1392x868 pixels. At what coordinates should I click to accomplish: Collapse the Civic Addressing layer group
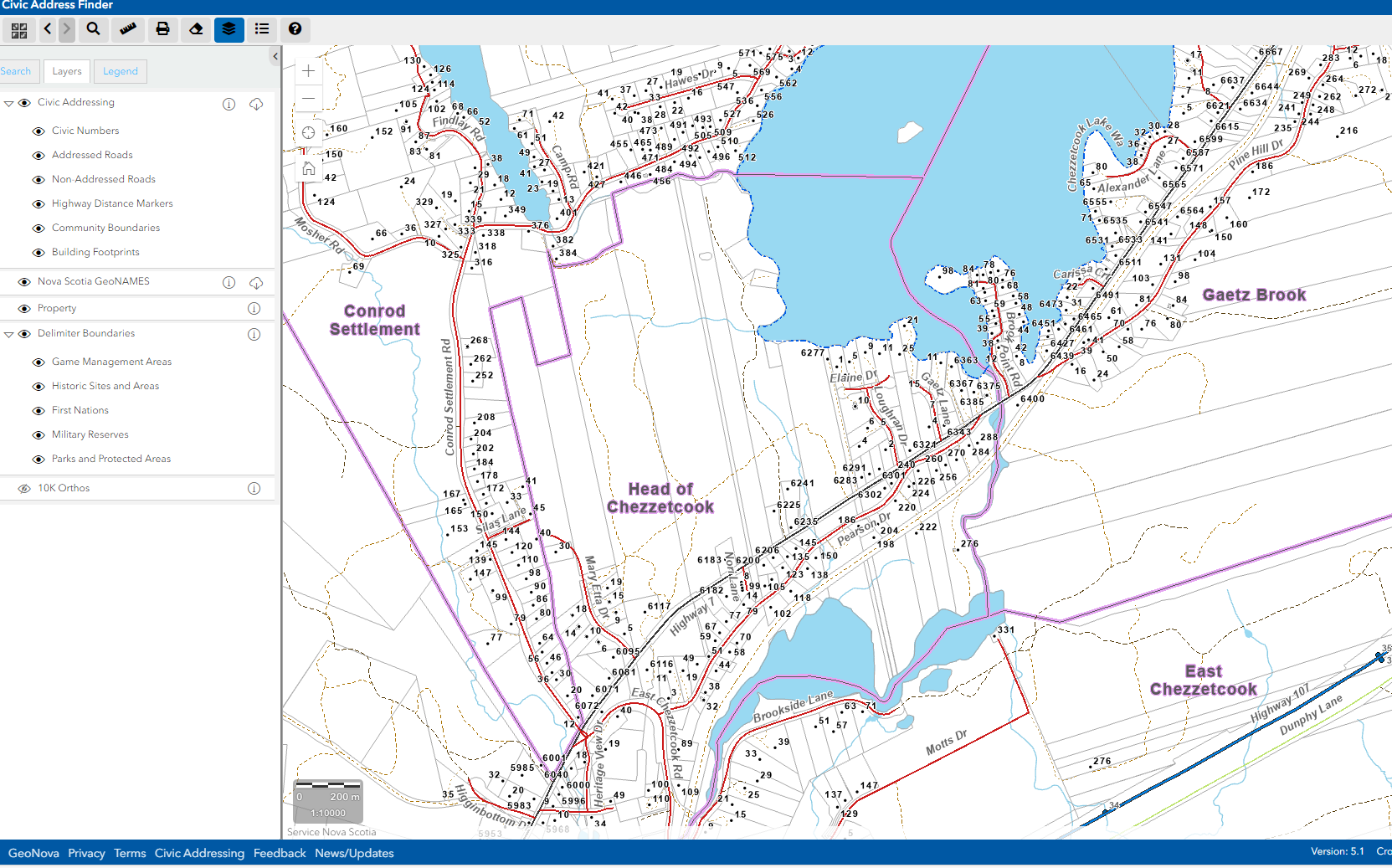9,104
